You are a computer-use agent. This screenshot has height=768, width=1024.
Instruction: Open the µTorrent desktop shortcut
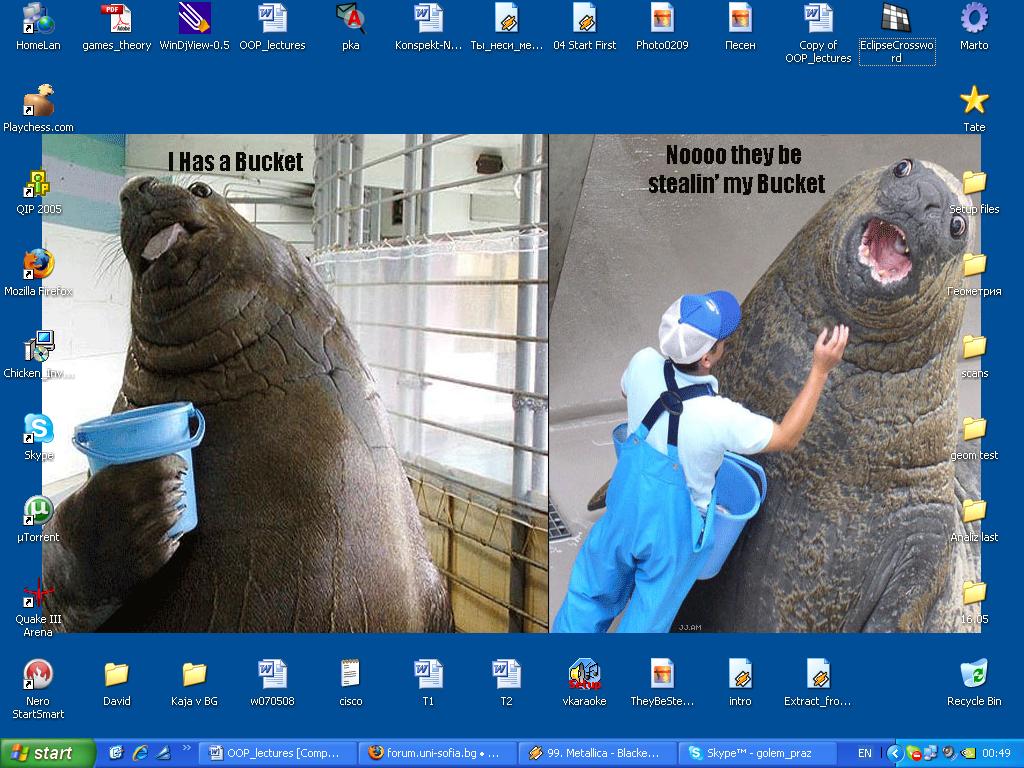tap(38, 511)
